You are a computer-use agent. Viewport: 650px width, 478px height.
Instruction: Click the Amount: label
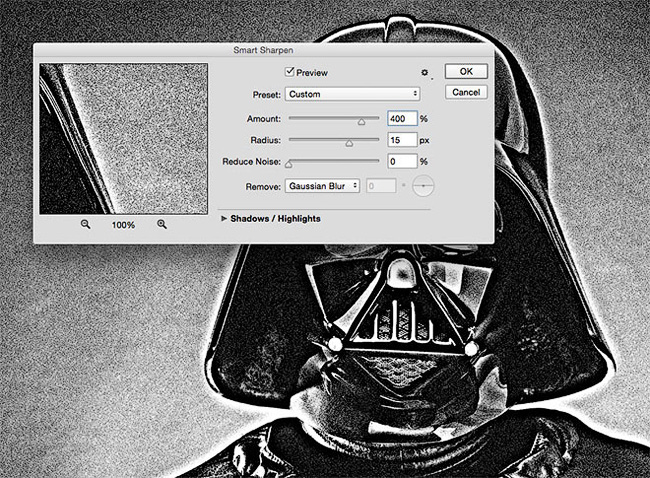pyautogui.click(x=264, y=119)
